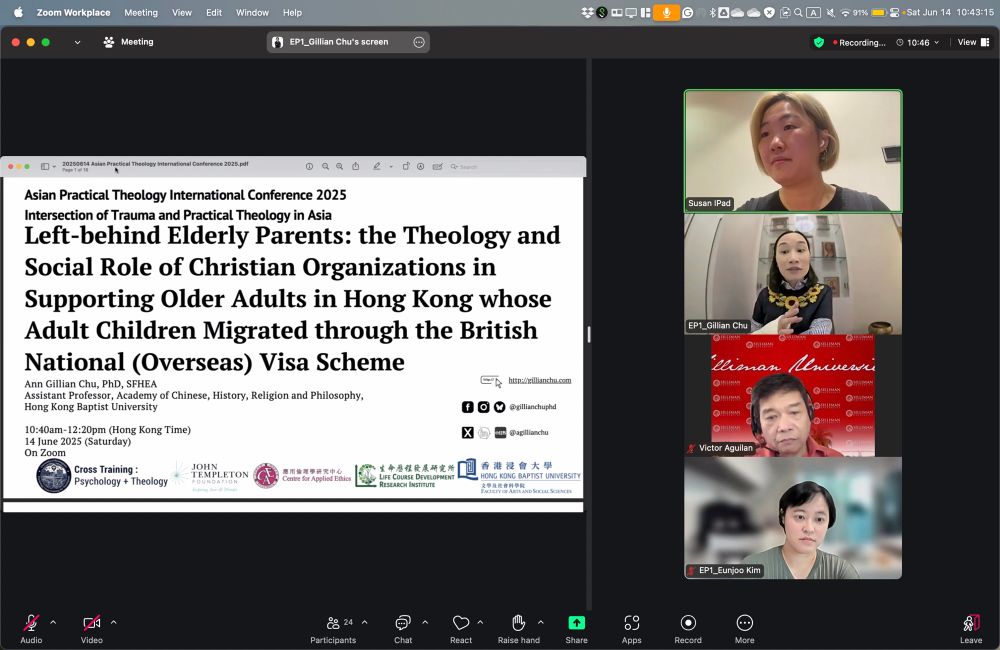Click zoom in in PDF toolbar

coord(340,166)
